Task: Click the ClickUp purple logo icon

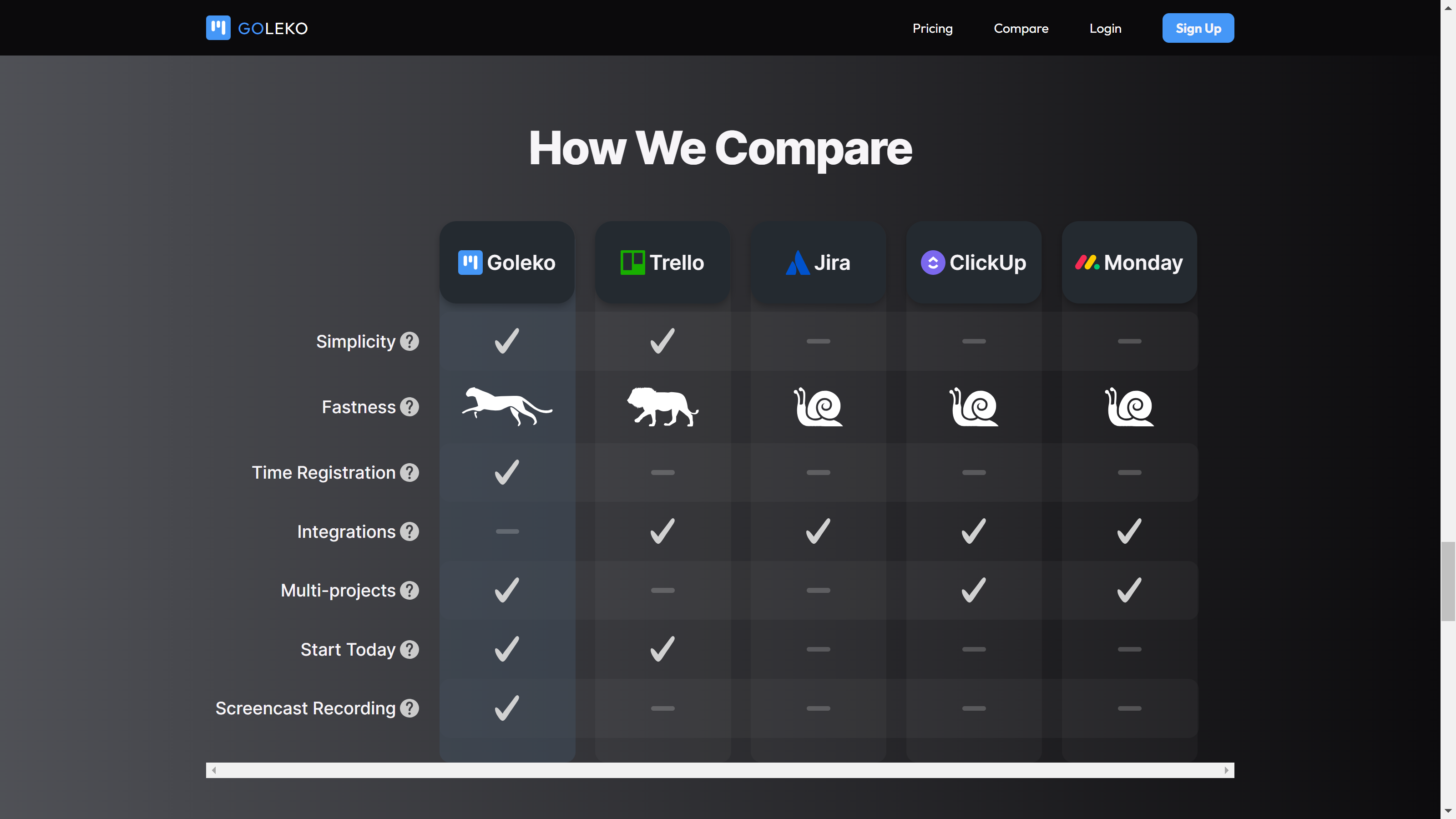Action: pyautogui.click(x=933, y=262)
